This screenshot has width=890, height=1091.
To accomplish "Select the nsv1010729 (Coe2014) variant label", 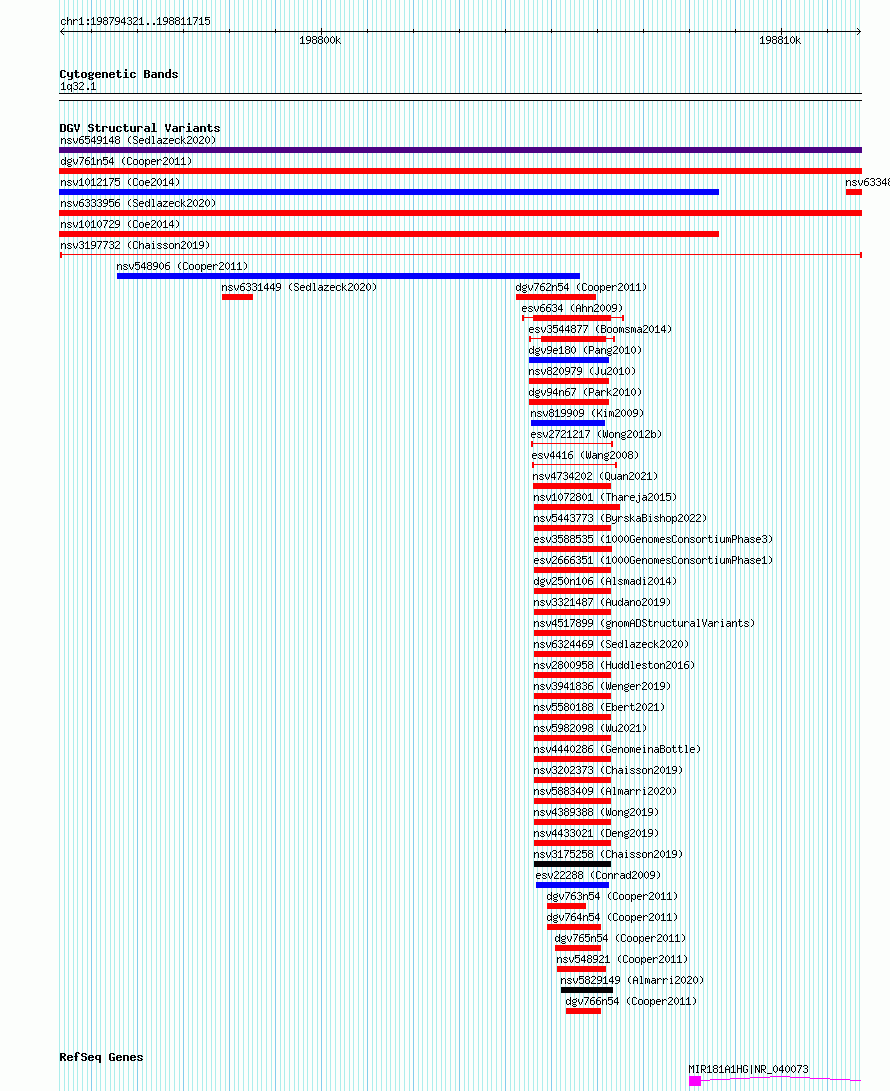I will pos(120,224).
